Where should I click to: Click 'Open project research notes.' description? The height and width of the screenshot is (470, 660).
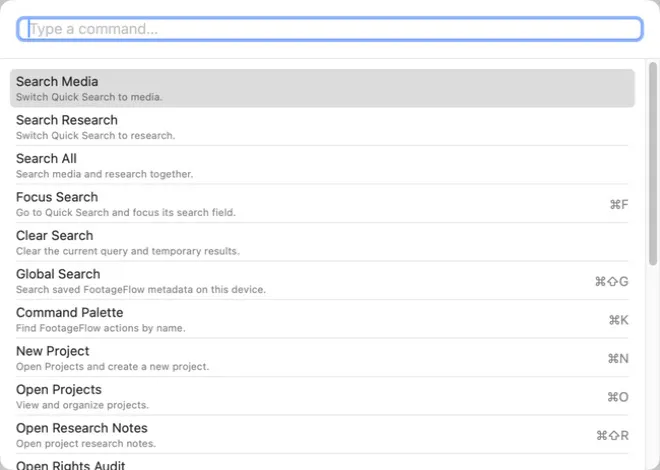(x=86, y=443)
